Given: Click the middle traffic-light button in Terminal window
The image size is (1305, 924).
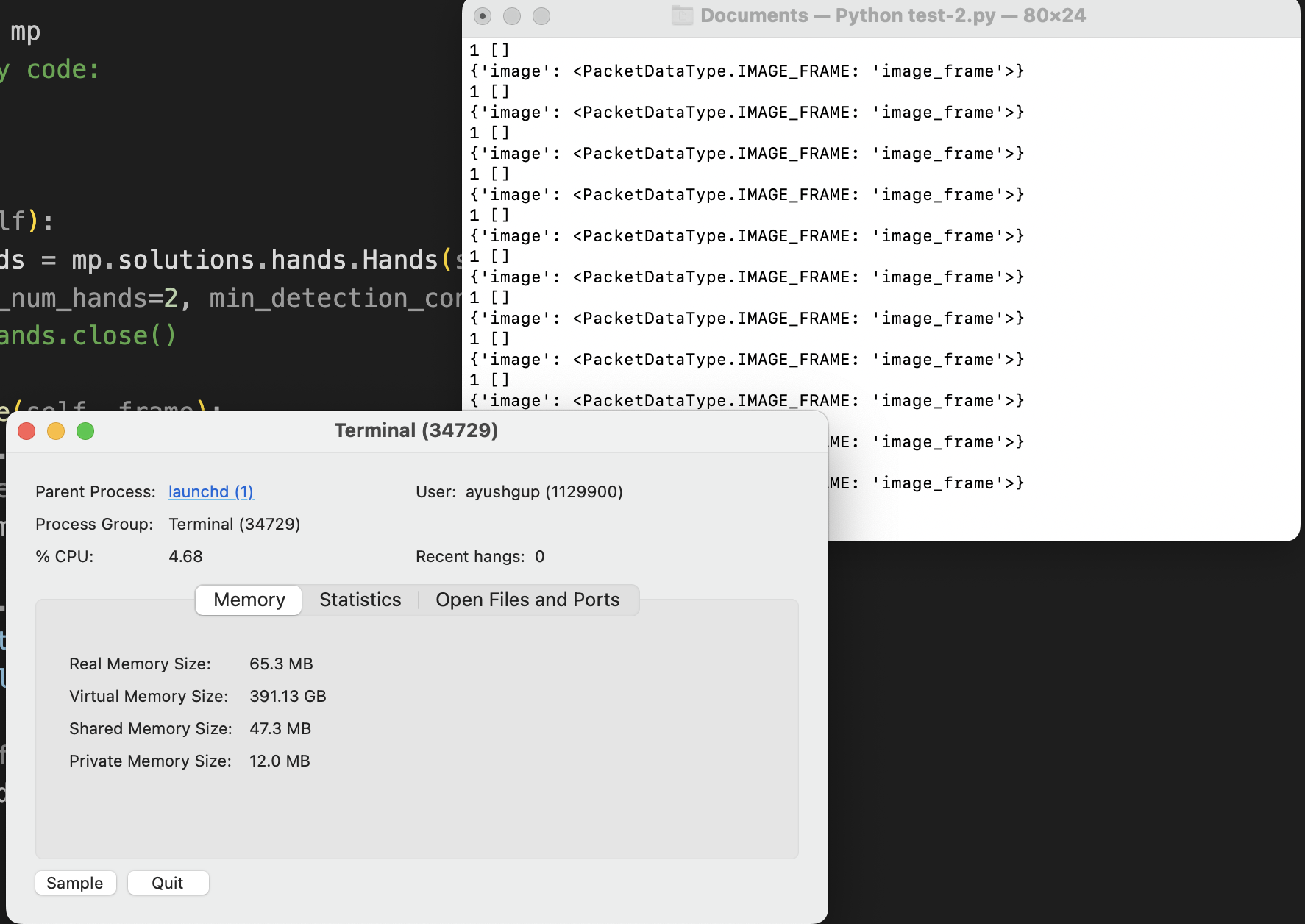Looking at the screenshot, I should (x=511, y=15).
